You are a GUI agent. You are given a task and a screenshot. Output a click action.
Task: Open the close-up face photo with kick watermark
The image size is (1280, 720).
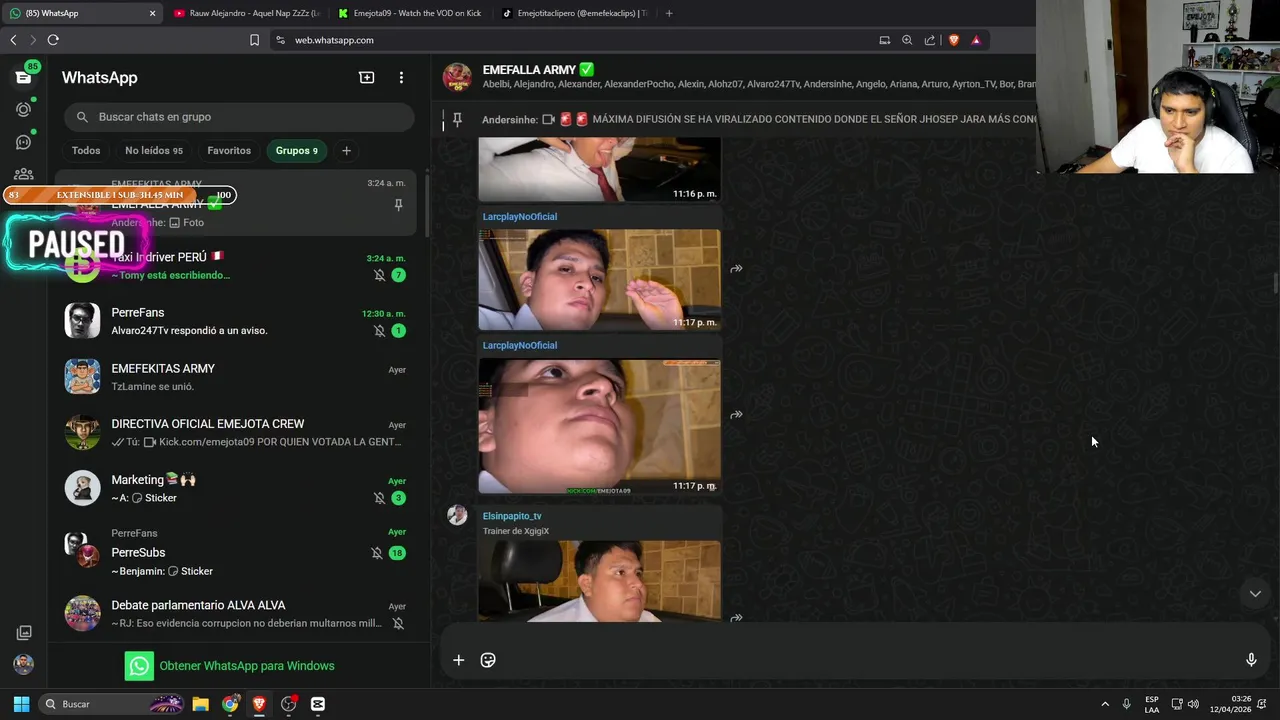(599, 426)
